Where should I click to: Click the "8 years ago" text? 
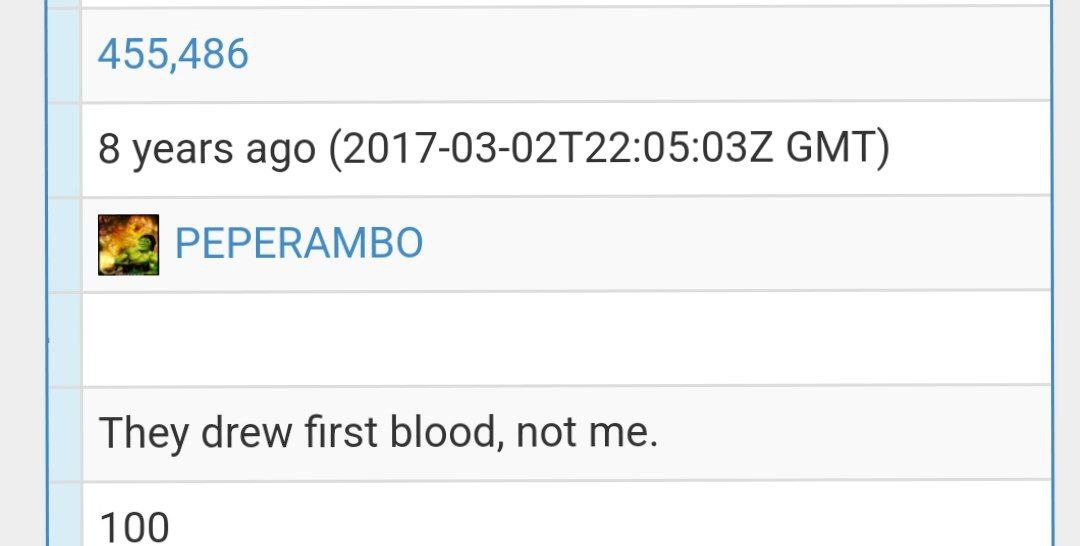[x=207, y=149]
